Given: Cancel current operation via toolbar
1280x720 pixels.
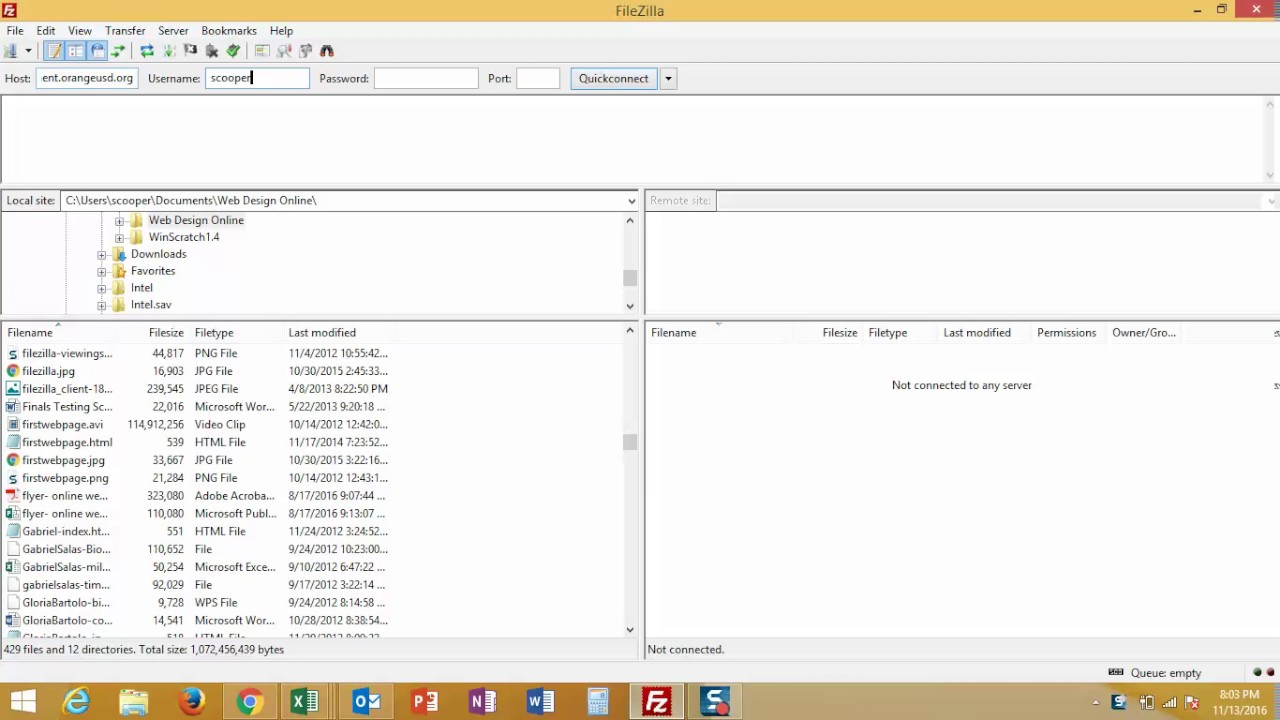Looking at the screenshot, I should (190, 51).
